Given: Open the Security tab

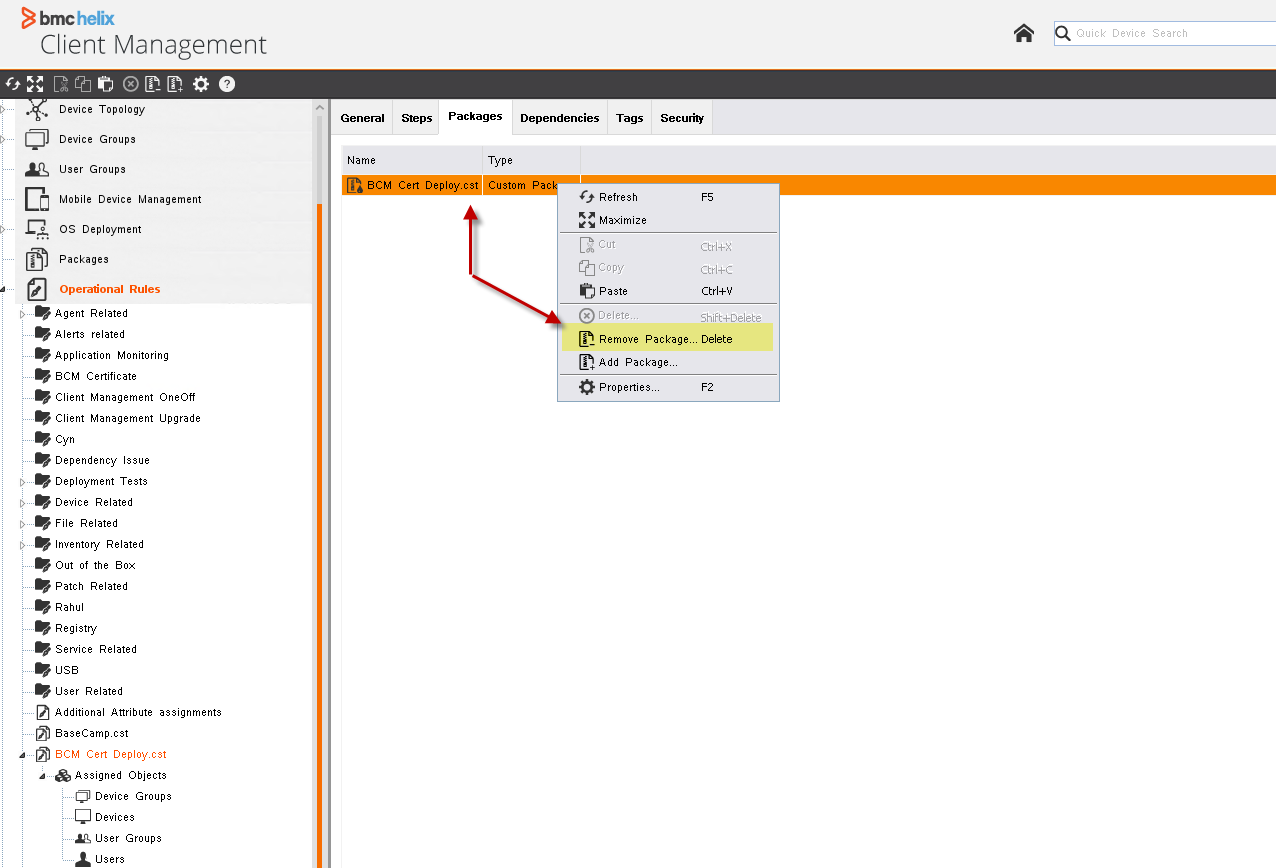Looking at the screenshot, I should pyautogui.click(x=682, y=118).
